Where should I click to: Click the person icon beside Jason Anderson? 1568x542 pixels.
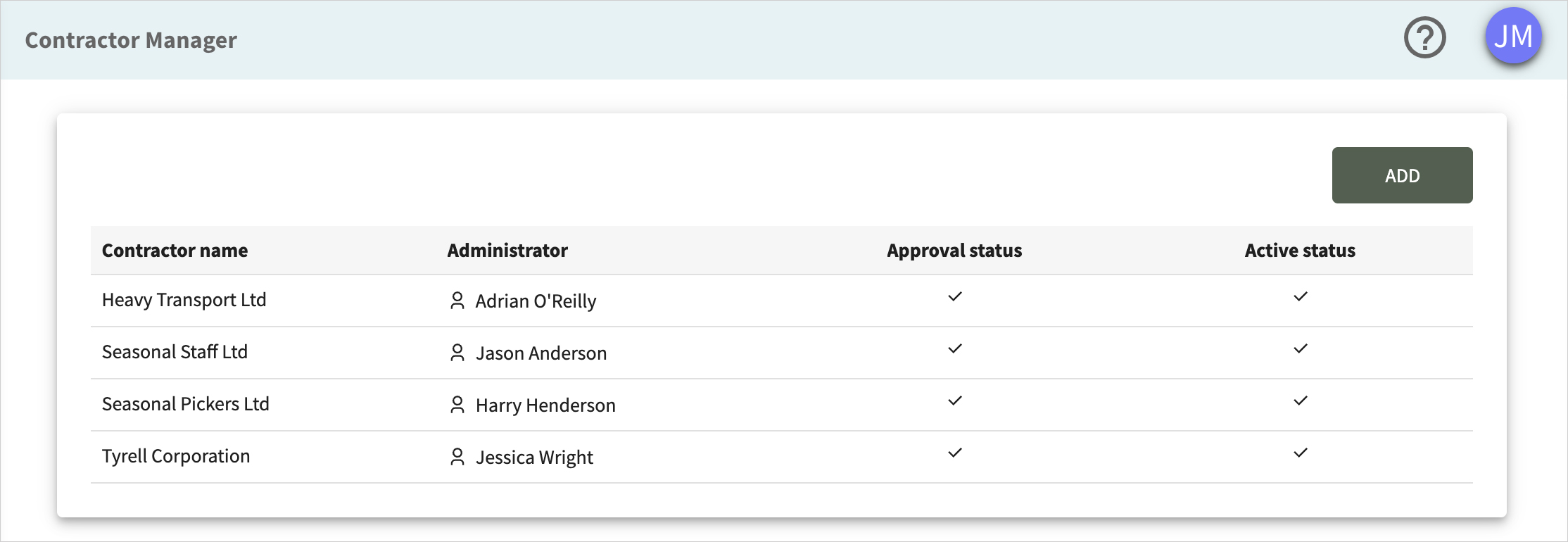click(x=457, y=353)
